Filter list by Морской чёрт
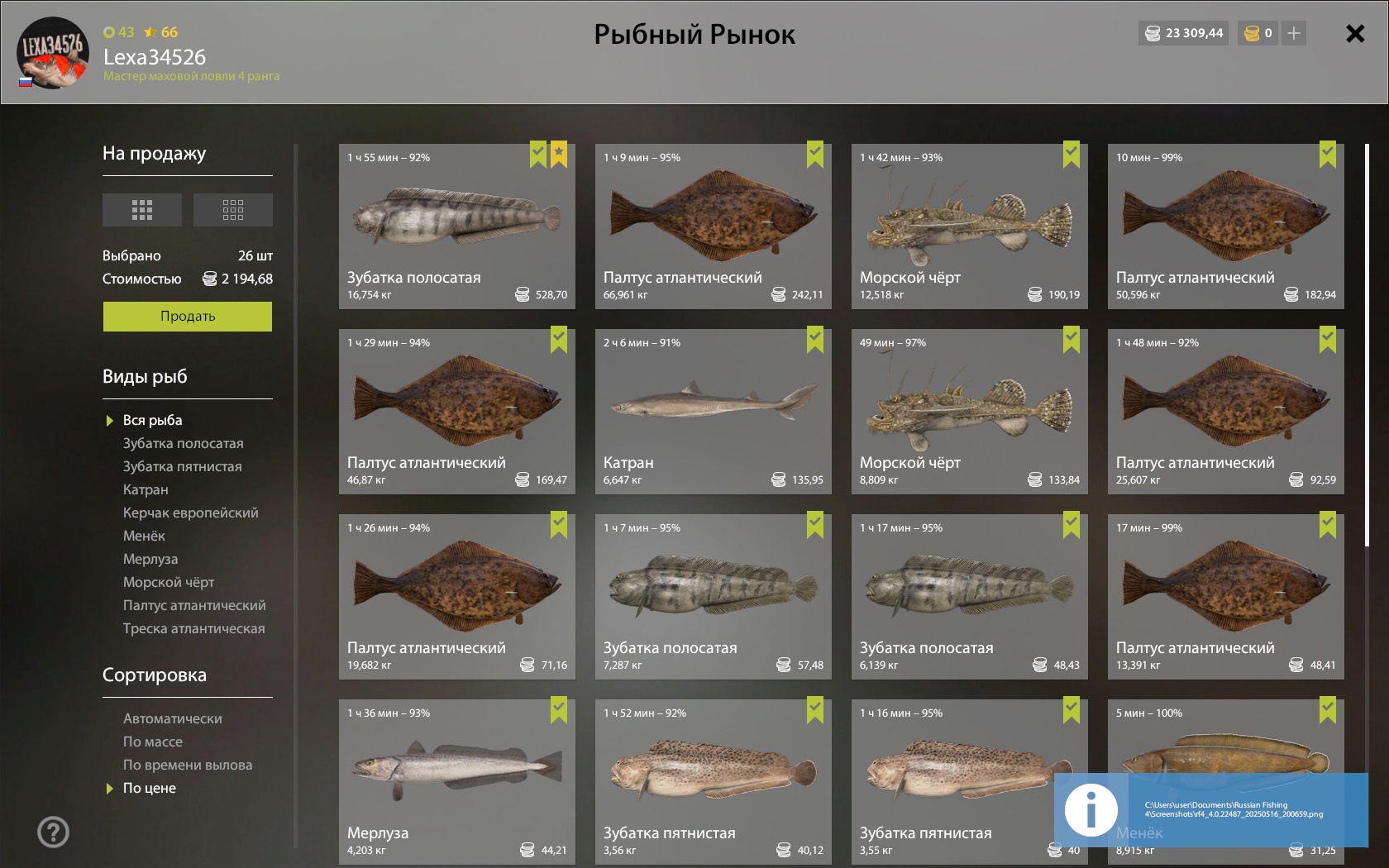The image size is (1389, 868). [x=169, y=582]
